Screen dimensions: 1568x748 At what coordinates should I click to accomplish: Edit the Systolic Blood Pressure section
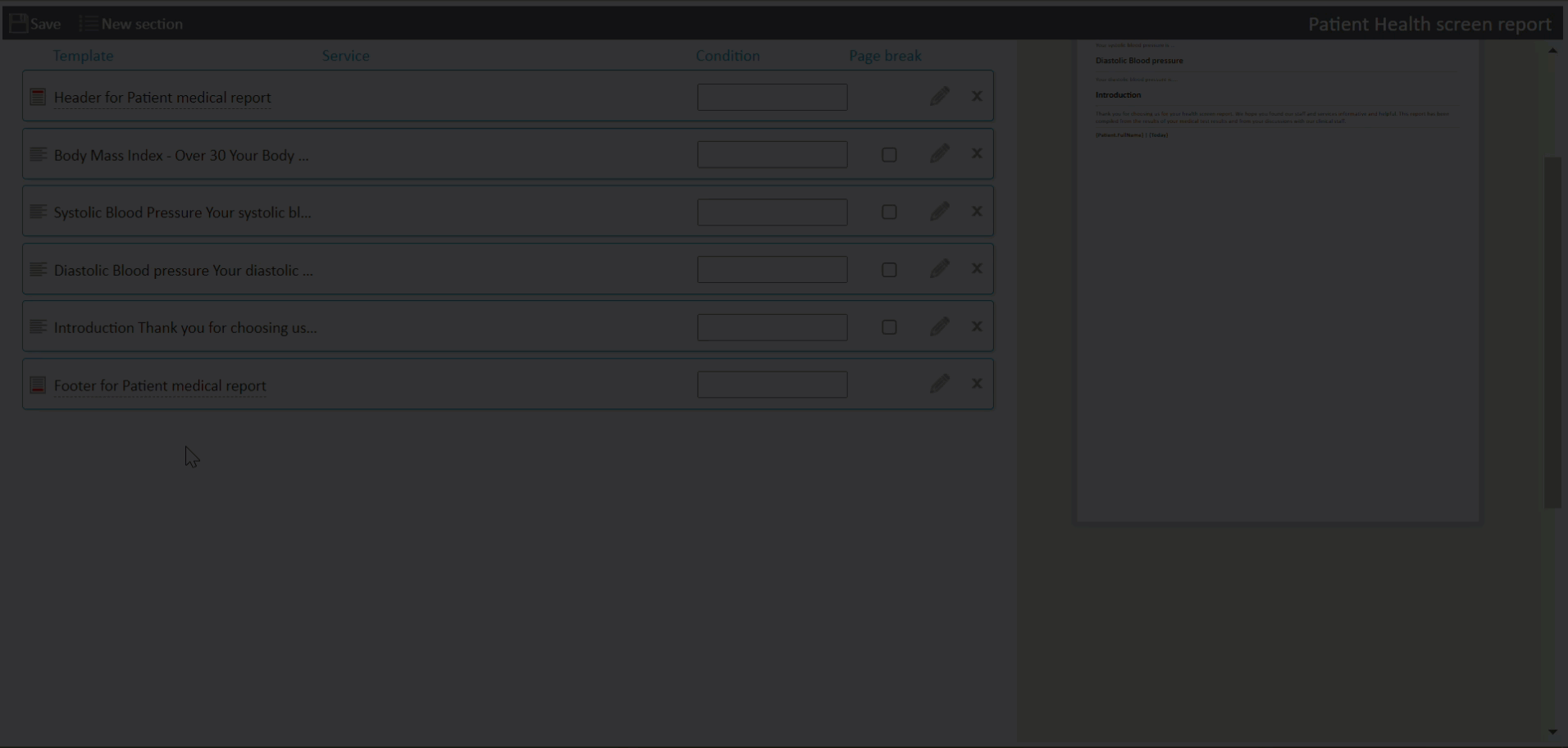940,212
